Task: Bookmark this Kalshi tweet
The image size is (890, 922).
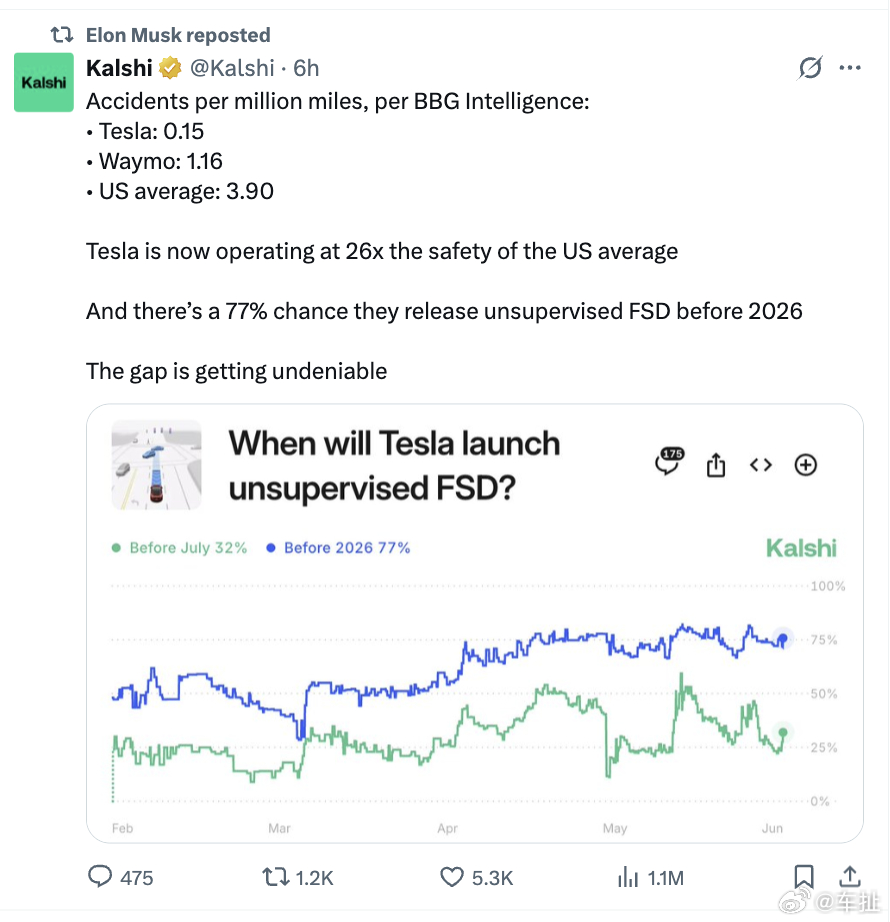Action: [804, 877]
